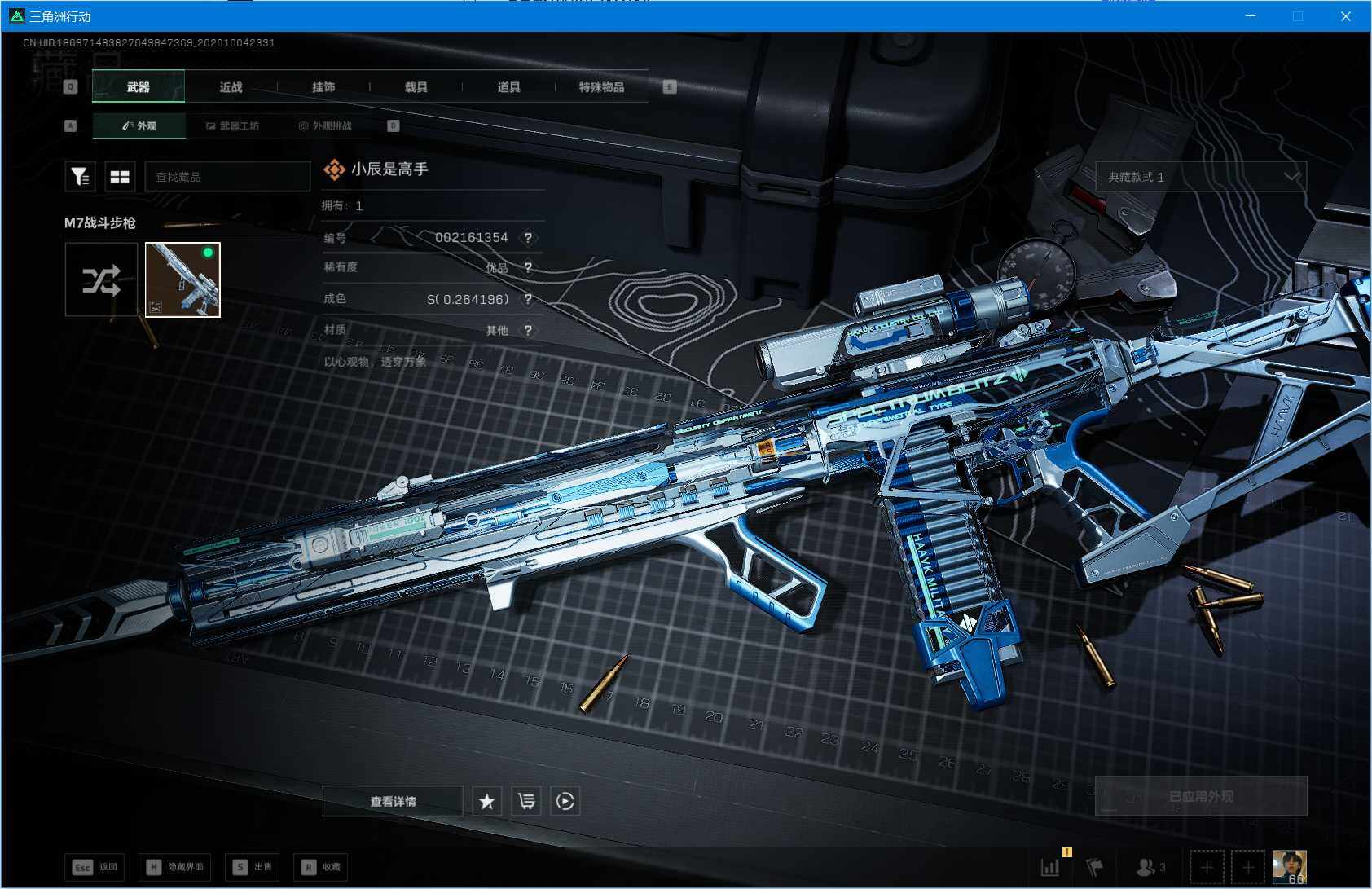Image resolution: width=1372 pixels, height=889 pixels.
Task: Open the flag icon in bottom bar
Action: tap(1095, 866)
